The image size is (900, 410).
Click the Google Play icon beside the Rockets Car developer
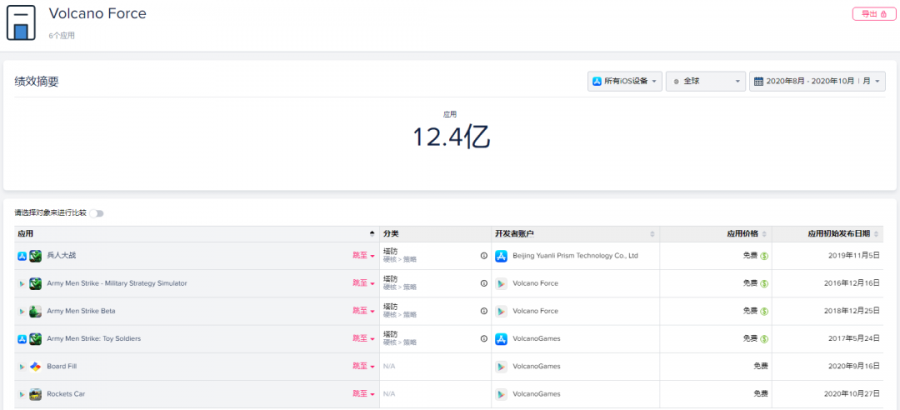[501, 394]
